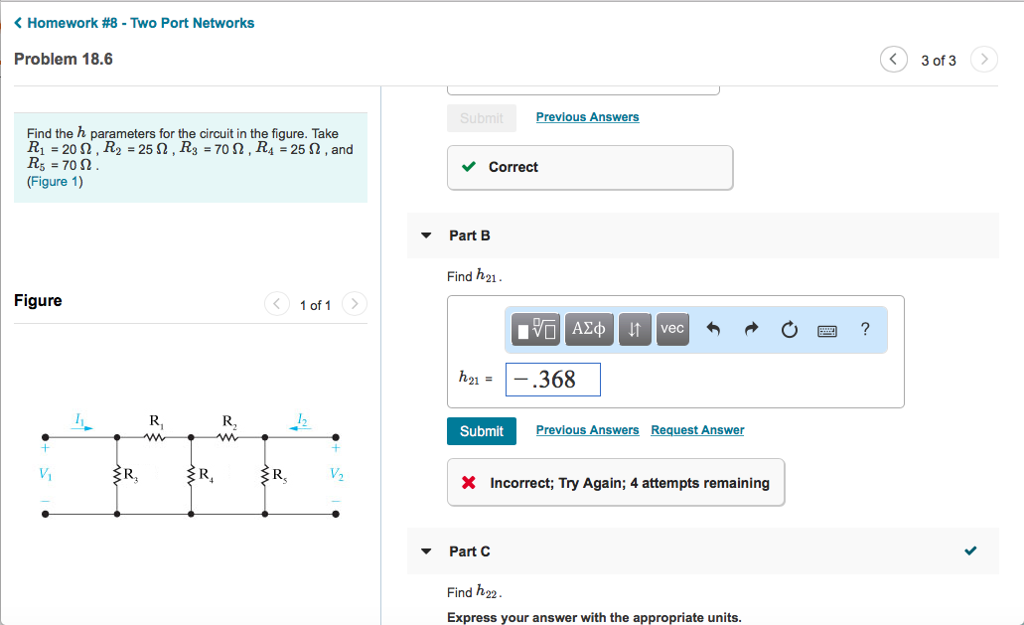The height and width of the screenshot is (625, 1024).
Task: Show next figure arrow
Action: tap(355, 304)
